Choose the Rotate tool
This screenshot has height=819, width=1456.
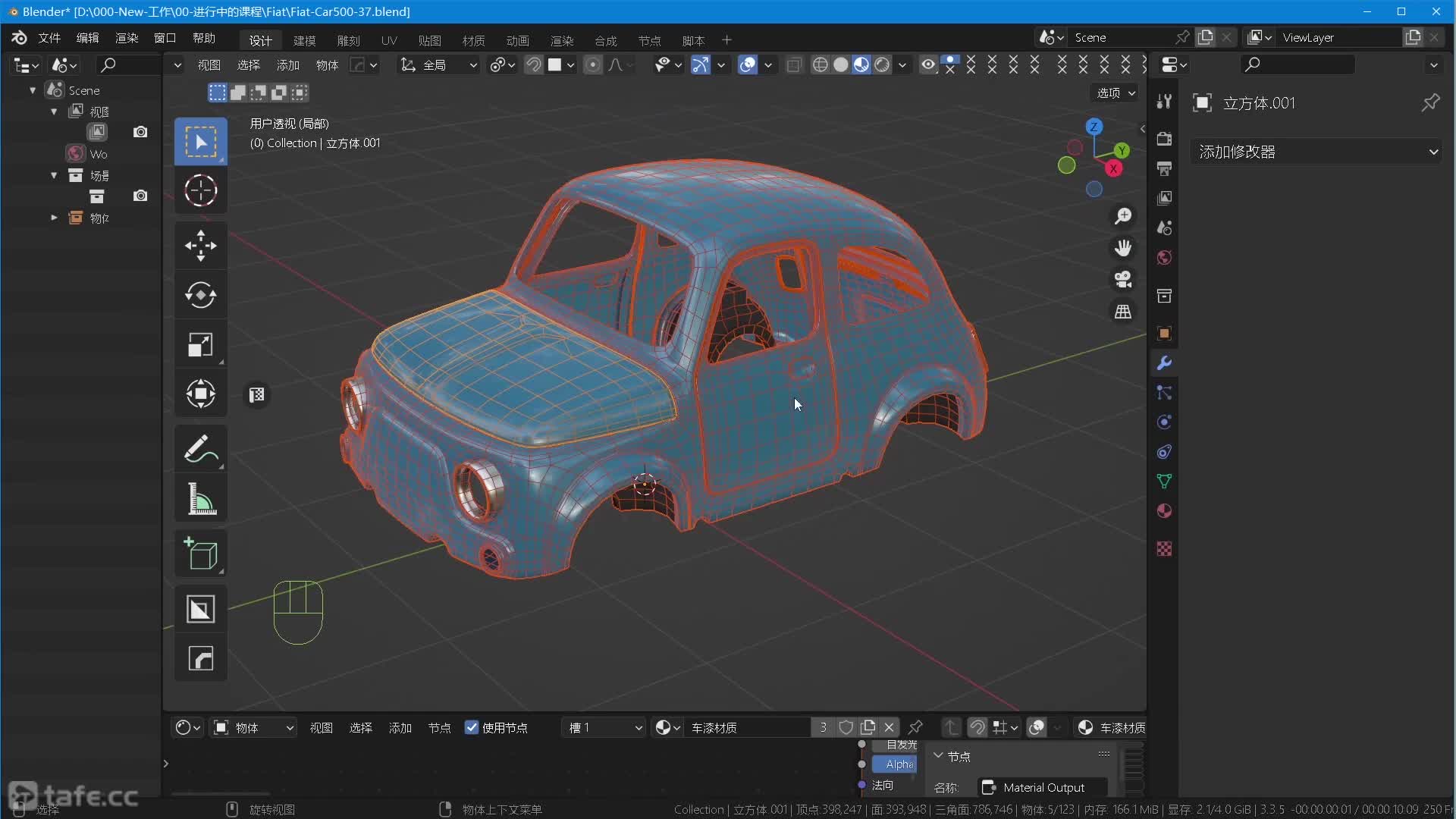[200, 295]
